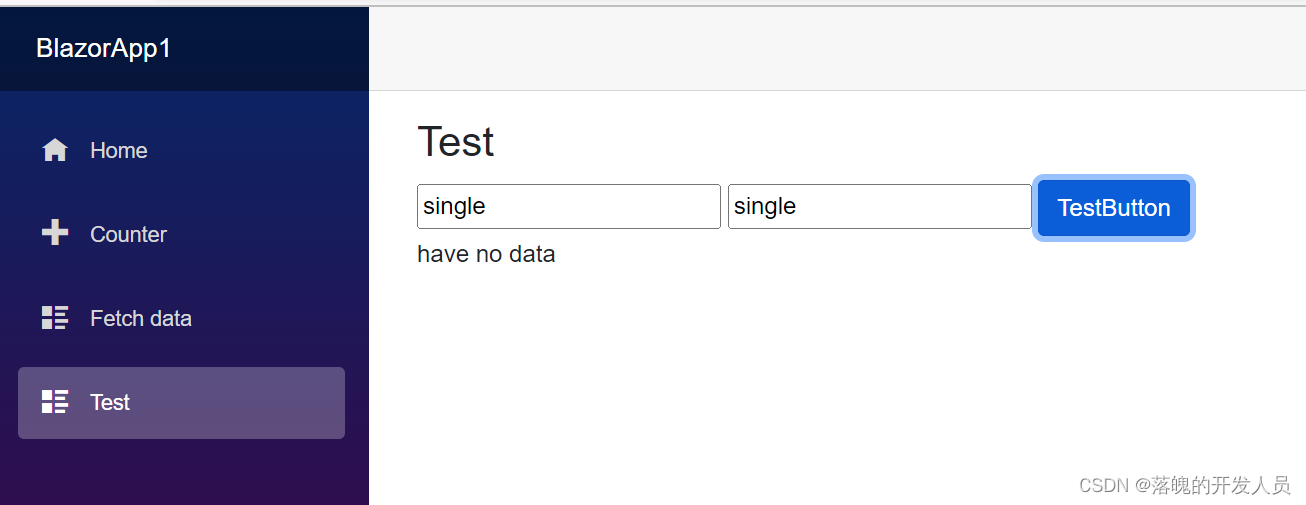Click the CSDN watermark text

(x=1184, y=485)
